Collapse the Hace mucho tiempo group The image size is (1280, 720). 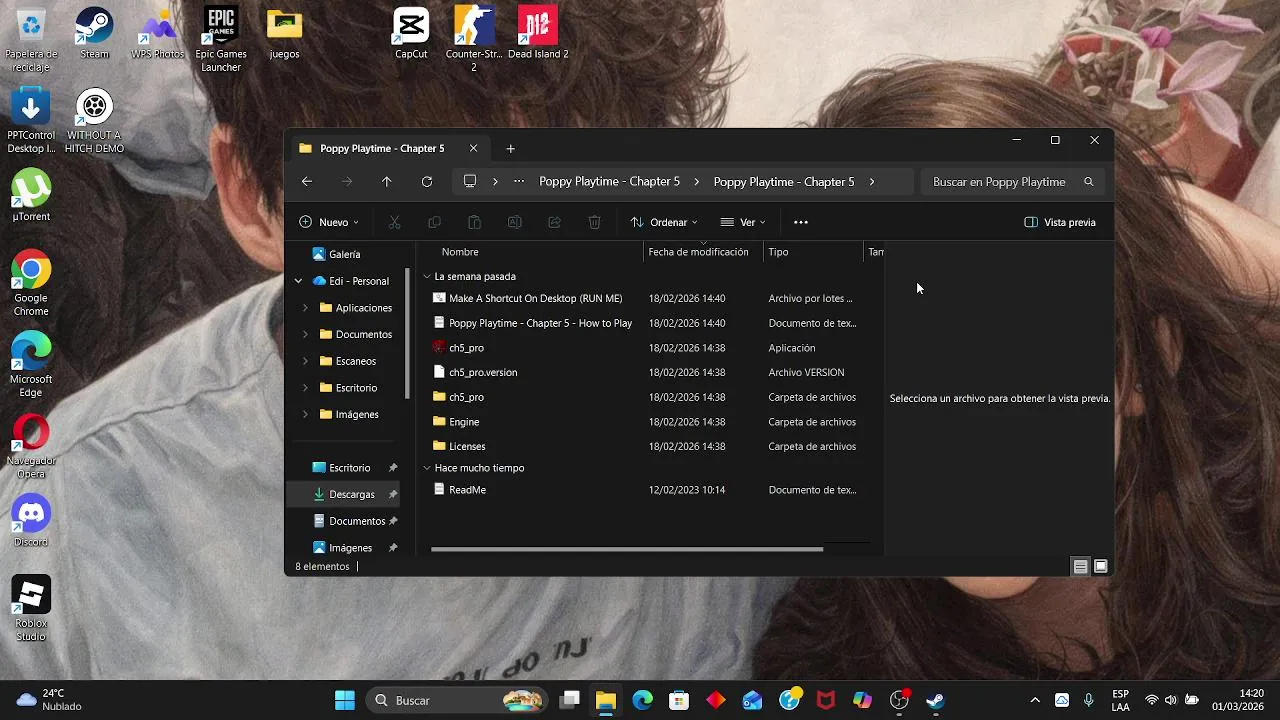tap(427, 468)
